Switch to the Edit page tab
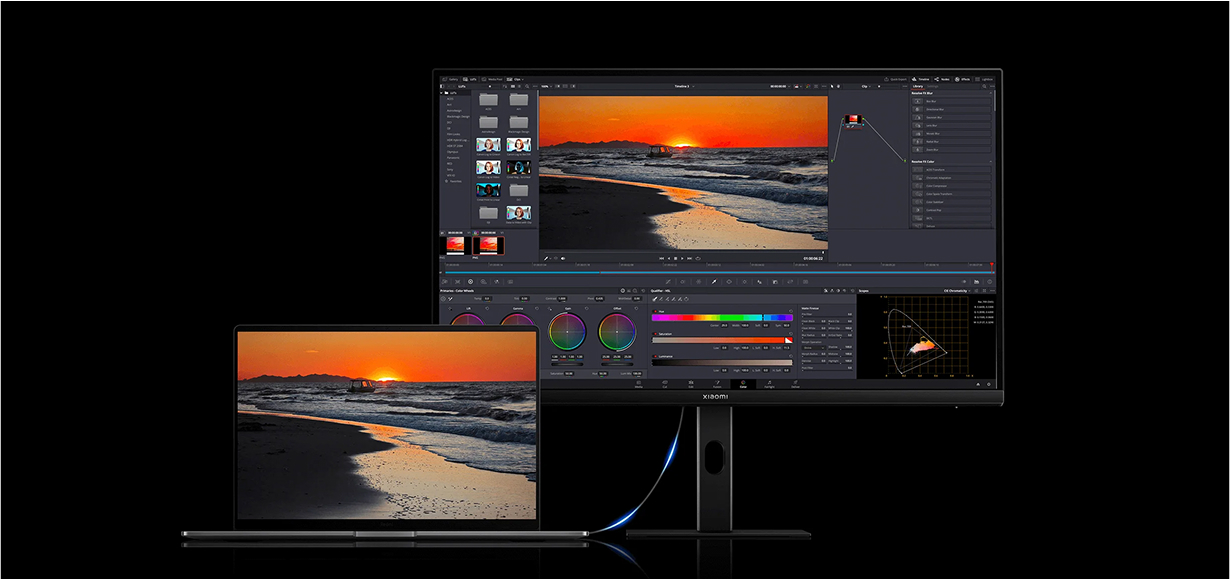The width and height of the screenshot is (1230, 580). click(691, 383)
